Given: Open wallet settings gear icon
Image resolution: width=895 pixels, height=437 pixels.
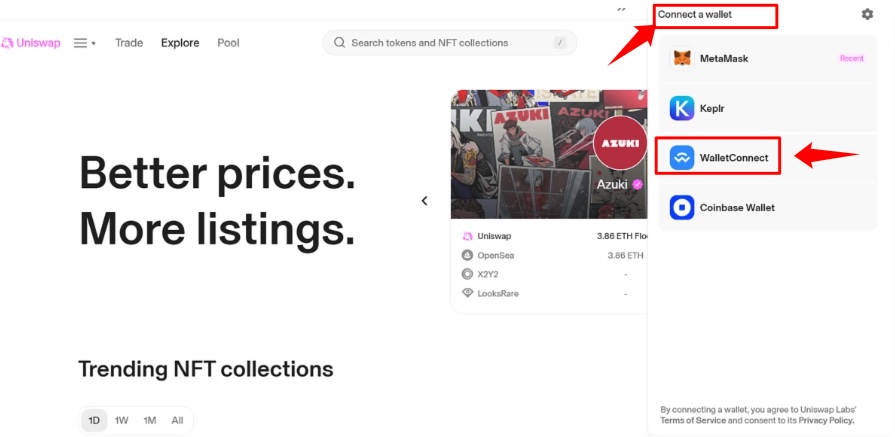Looking at the screenshot, I should 867,14.
